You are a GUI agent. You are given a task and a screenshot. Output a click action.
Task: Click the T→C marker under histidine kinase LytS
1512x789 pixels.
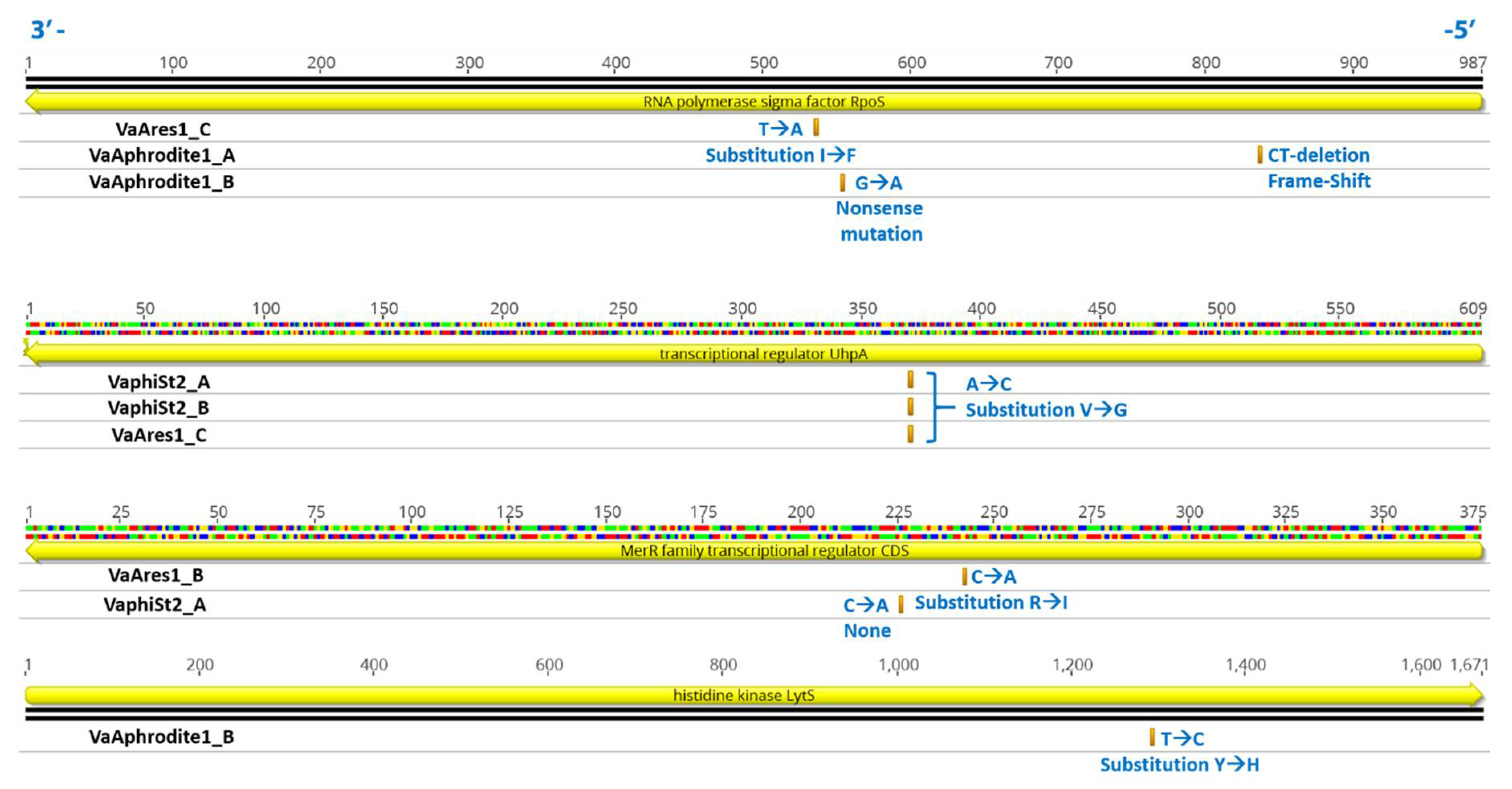(1151, 737)
